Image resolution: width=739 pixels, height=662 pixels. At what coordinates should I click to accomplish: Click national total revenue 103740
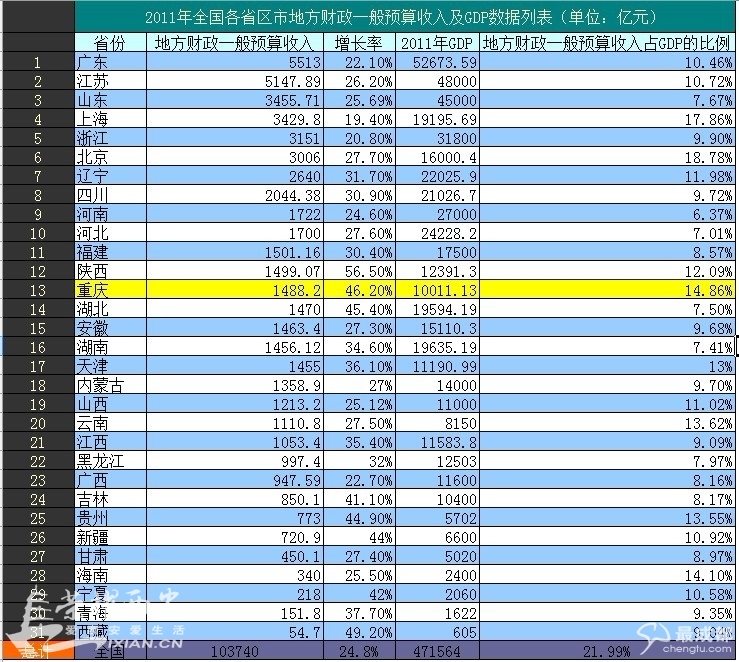[x=235, y=651]
